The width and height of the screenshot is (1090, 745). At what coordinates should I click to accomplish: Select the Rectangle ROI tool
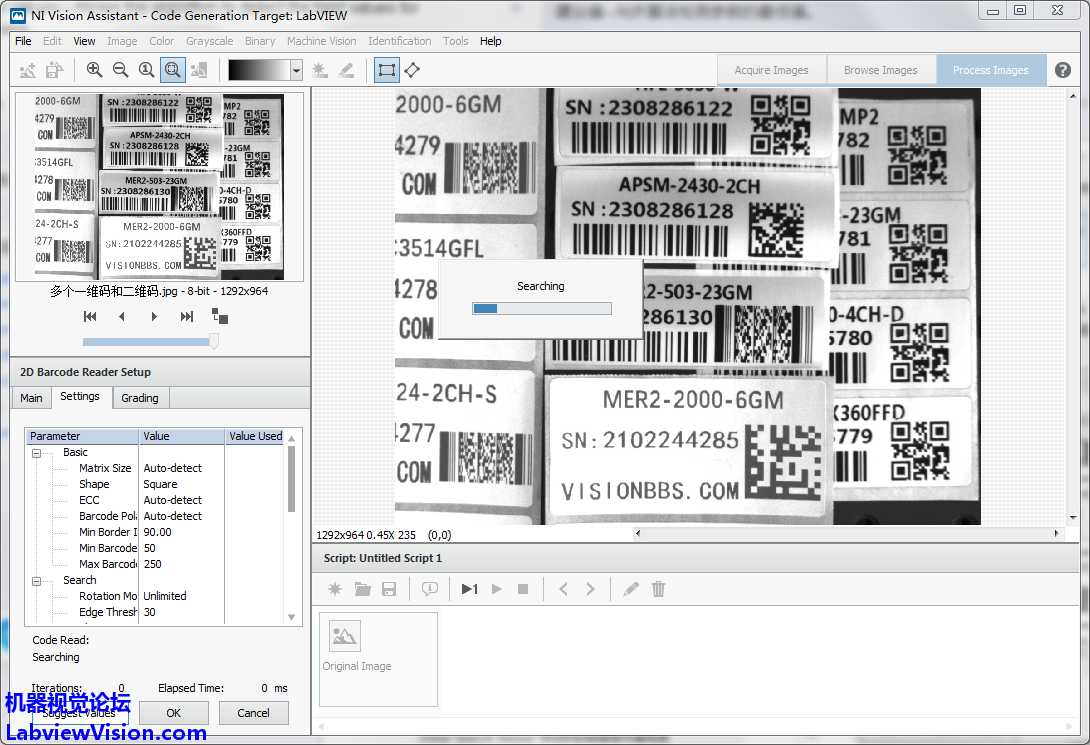coord(386,70)
